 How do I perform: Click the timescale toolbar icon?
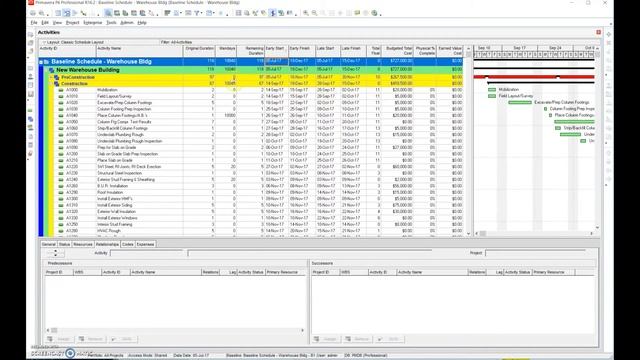188,13
